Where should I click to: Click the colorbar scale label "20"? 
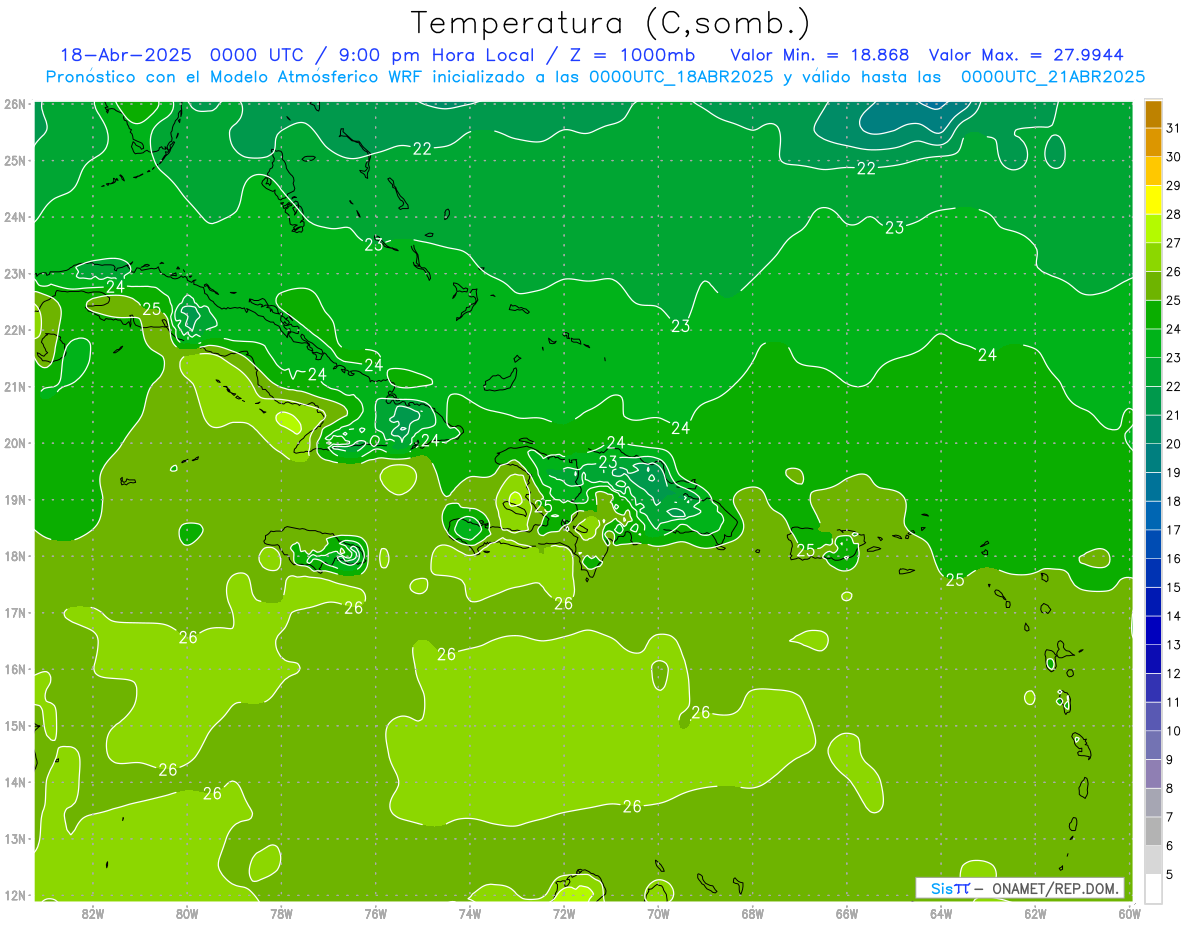tap(1174, 444)
